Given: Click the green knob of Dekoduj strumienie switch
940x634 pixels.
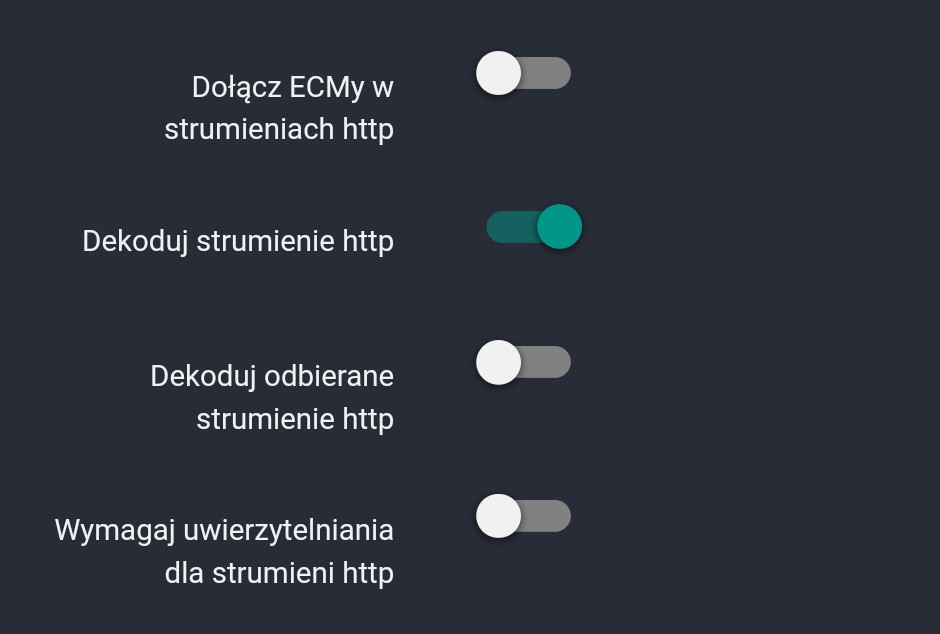Looking at the screenshot, I should tap(559, 227).
